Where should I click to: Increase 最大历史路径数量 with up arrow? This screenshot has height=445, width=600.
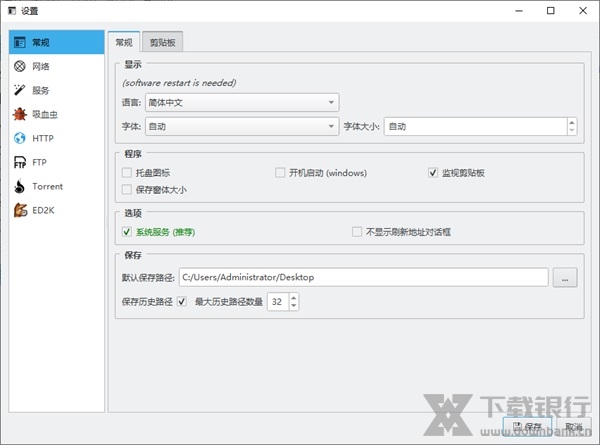[x=293, y=298]
